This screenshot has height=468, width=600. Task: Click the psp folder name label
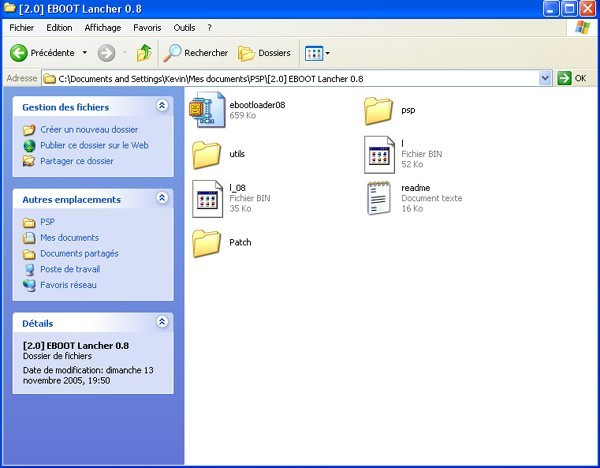point(408,110)
